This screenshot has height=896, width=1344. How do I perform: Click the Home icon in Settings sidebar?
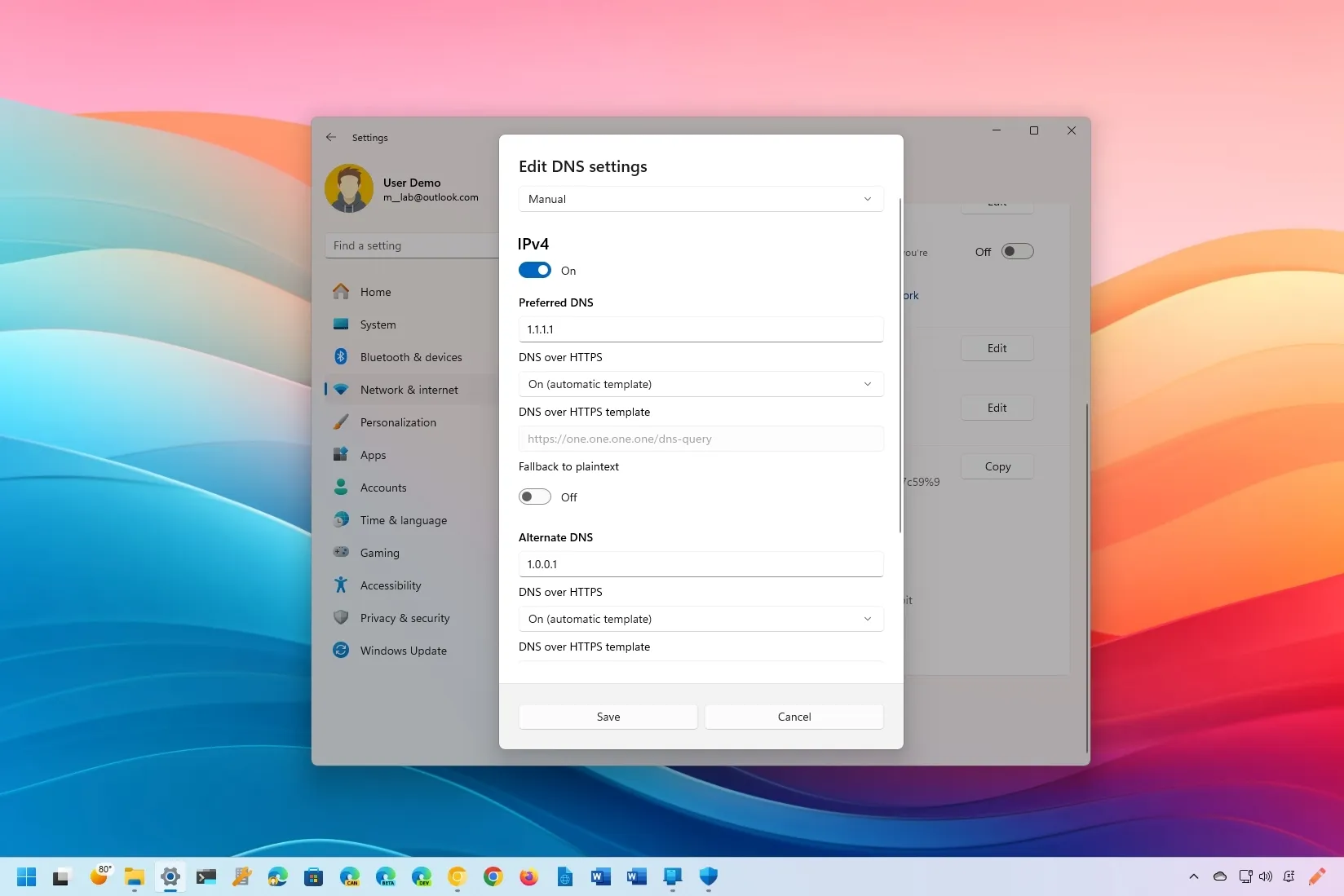point(341,291)
